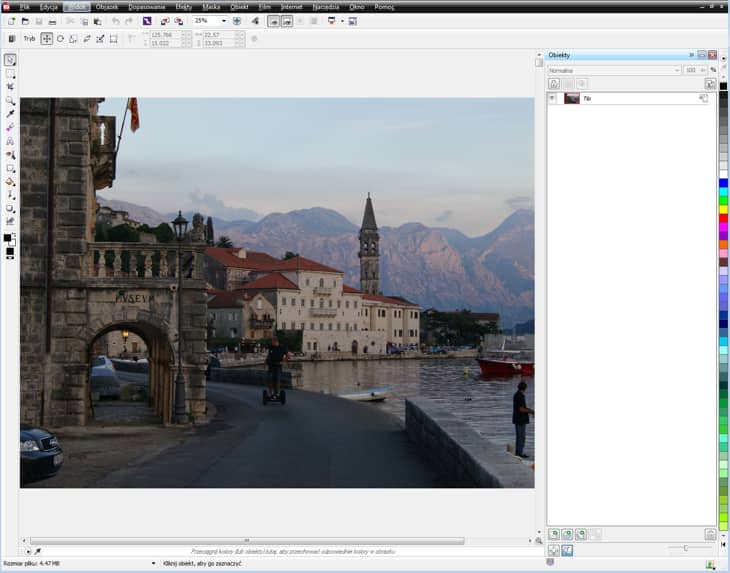Click the Tryb button in property bar
The image size is (730, 573).
29,39
